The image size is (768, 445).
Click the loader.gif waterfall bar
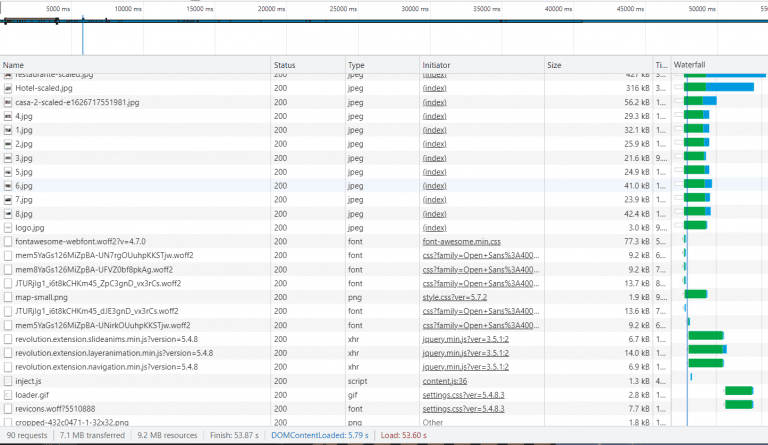point(739,391)
